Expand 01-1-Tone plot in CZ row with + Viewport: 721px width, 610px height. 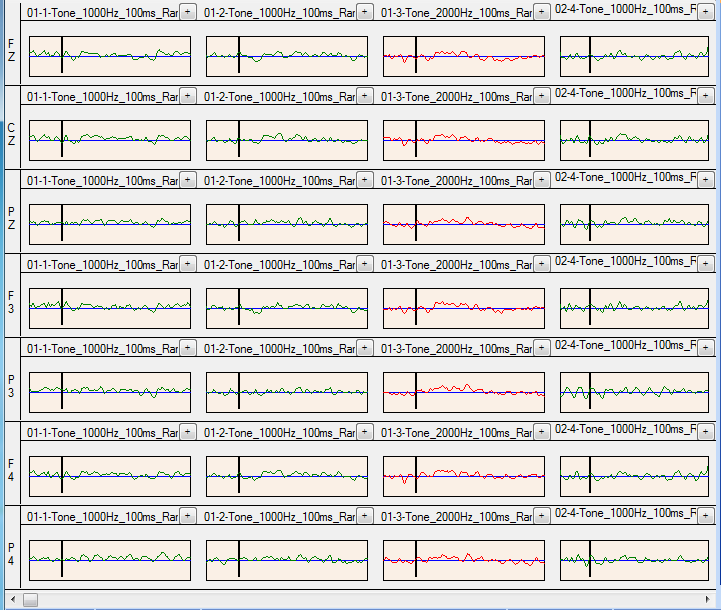coord(188,96)
